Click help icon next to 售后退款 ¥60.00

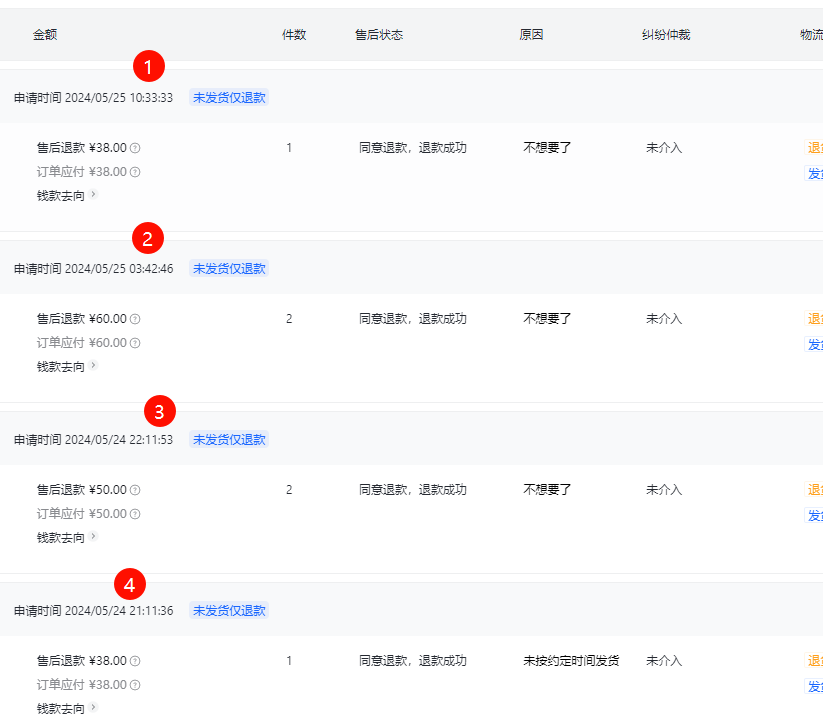pos(135,319)
